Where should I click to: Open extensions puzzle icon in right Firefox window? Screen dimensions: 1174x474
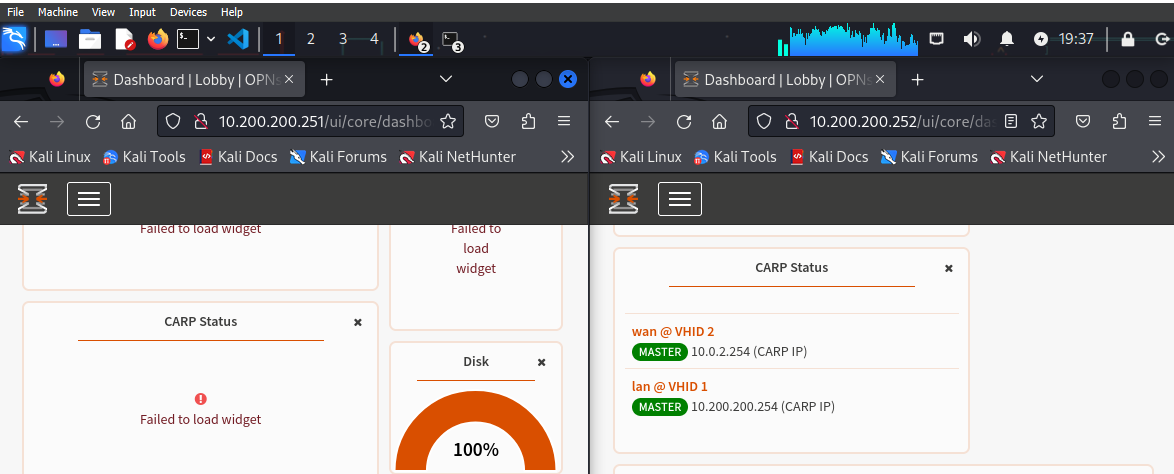click(x=1119, y=121)
